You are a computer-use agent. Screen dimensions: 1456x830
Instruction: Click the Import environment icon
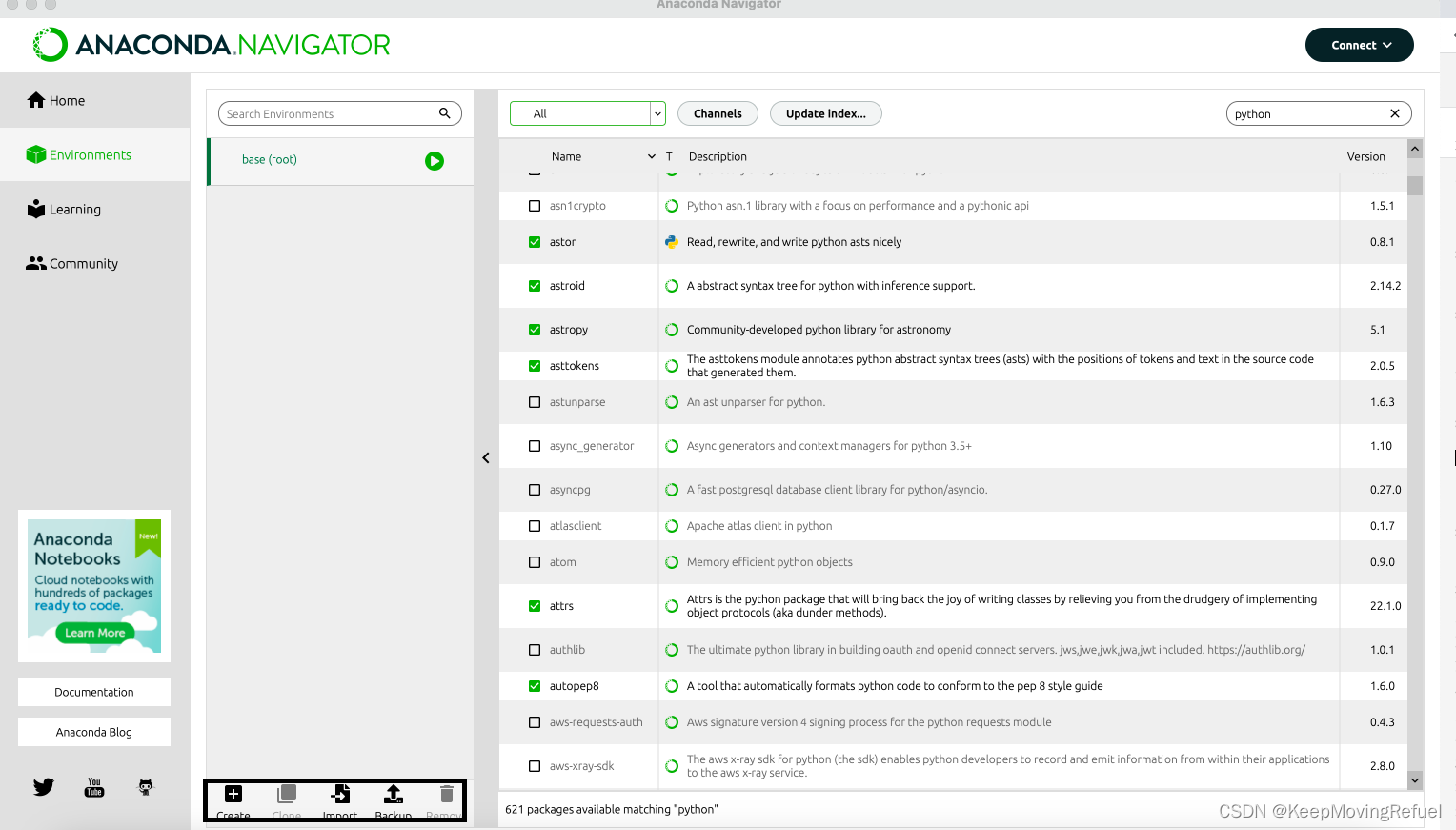click(340, 794)
